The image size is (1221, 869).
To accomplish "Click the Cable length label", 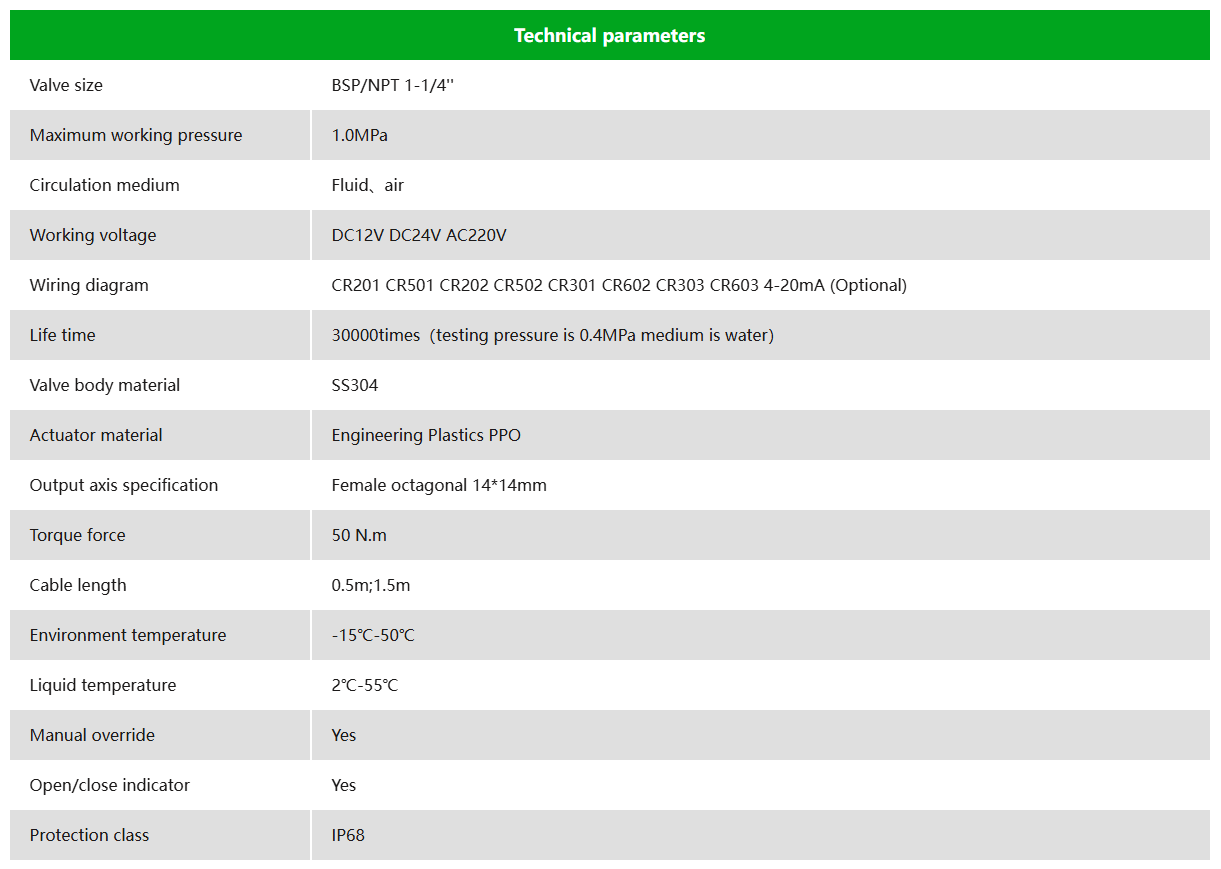I will pos(78,585).
